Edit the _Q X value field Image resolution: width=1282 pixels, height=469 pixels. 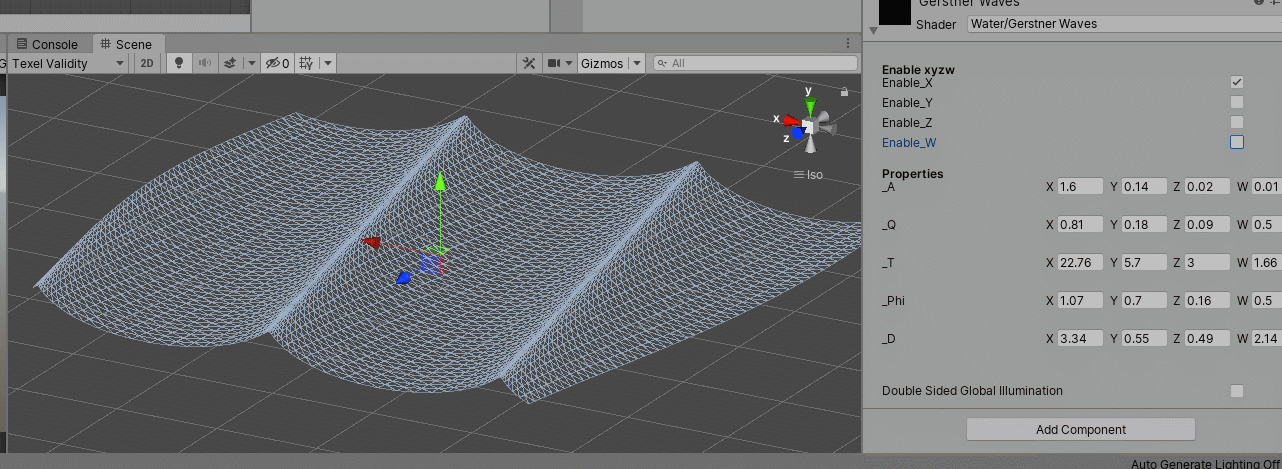[1080, 224]
